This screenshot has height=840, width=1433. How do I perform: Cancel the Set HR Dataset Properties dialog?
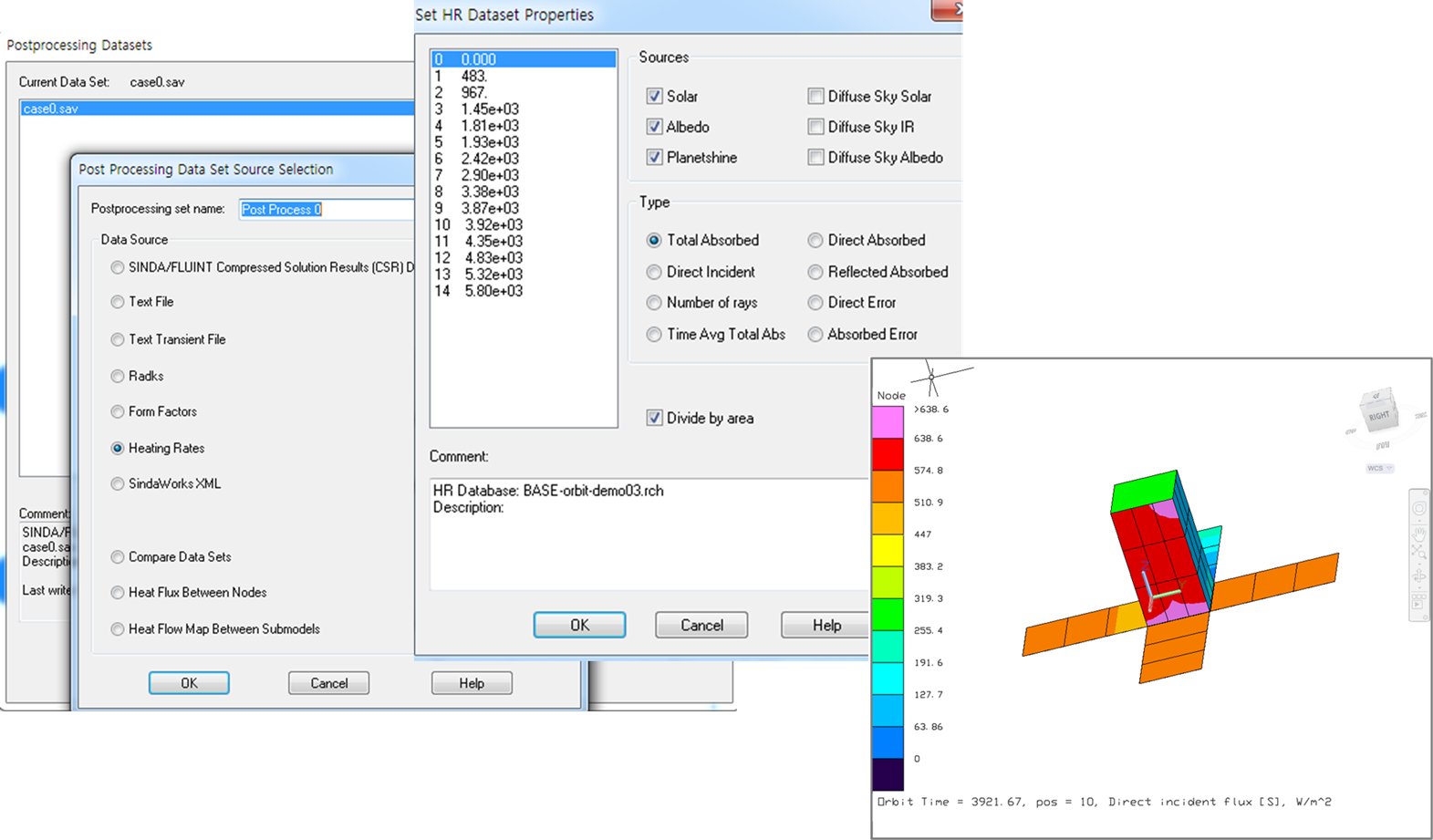pos(701,625)
